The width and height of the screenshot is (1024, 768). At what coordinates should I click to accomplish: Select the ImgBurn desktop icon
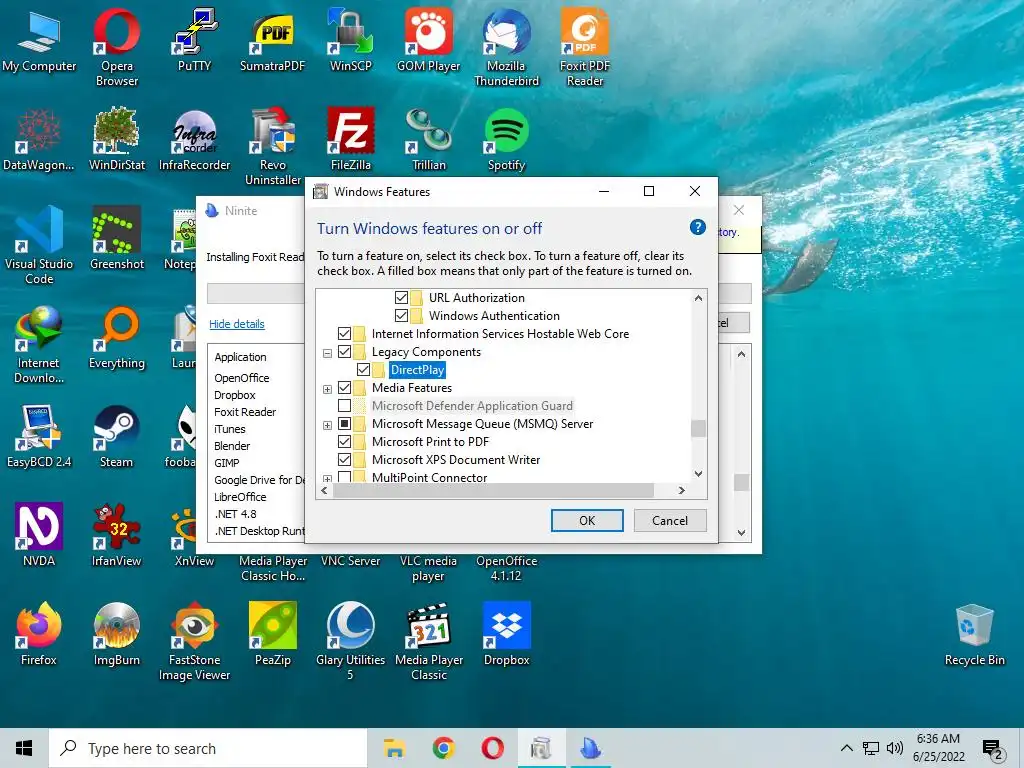click(x=116, y=635)
